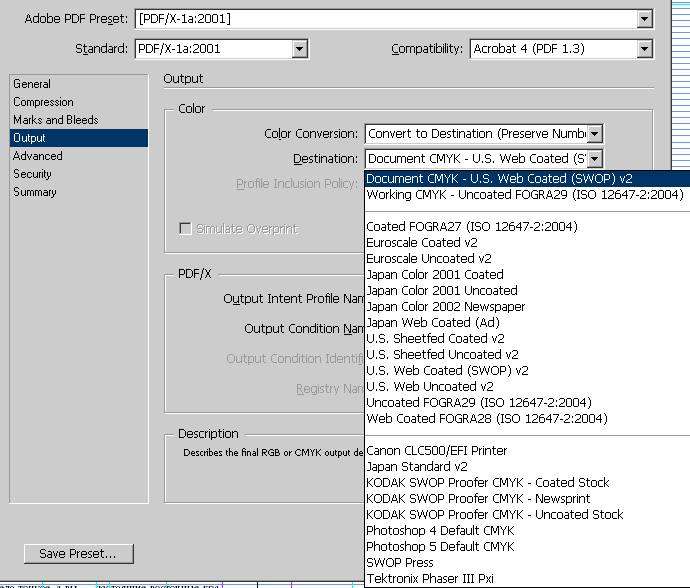The height and width of the screenshot is (588, 690).
Task: Toggle the Simulate Overprint checkbox
Action: coord(185,228)
